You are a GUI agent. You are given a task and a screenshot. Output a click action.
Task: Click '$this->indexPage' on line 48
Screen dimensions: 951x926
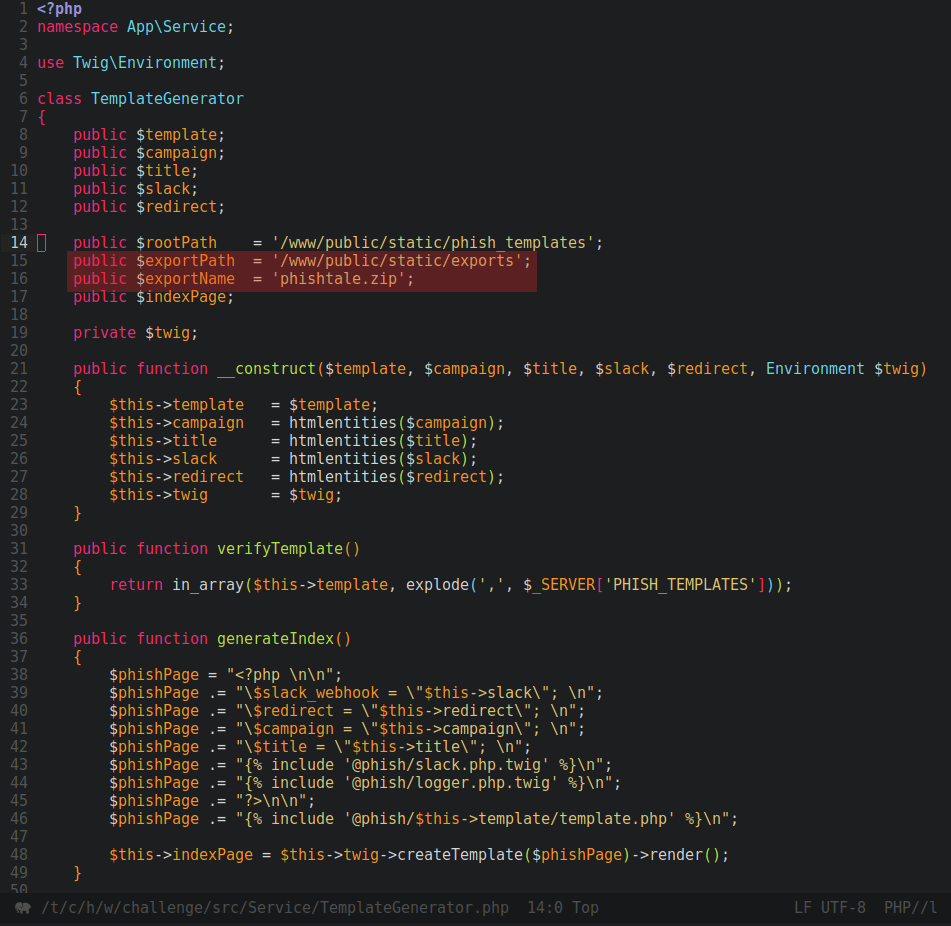point(181,854)
